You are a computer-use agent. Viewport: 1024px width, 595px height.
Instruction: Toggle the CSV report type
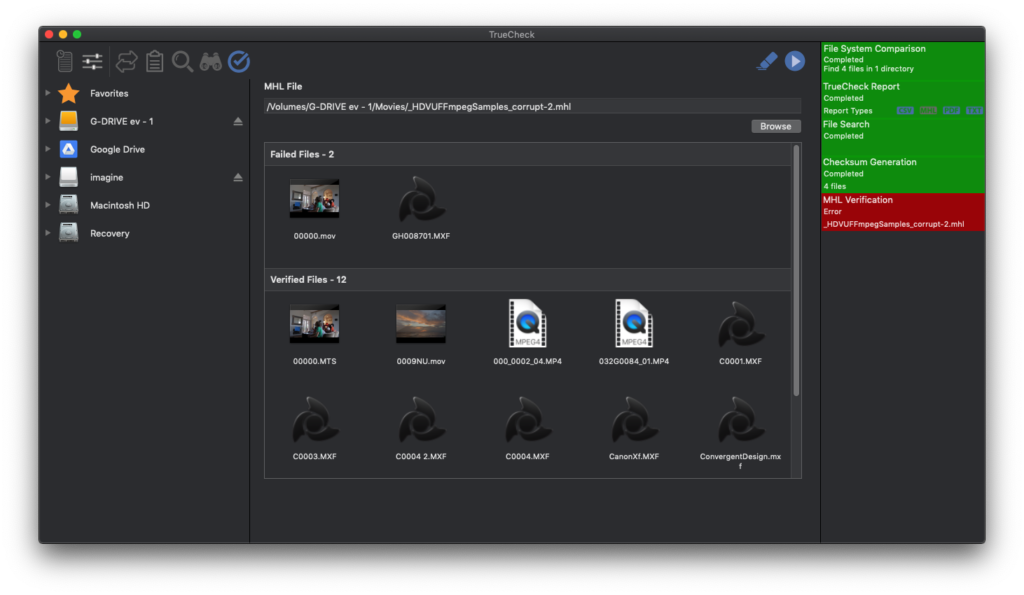coord(904,110)
